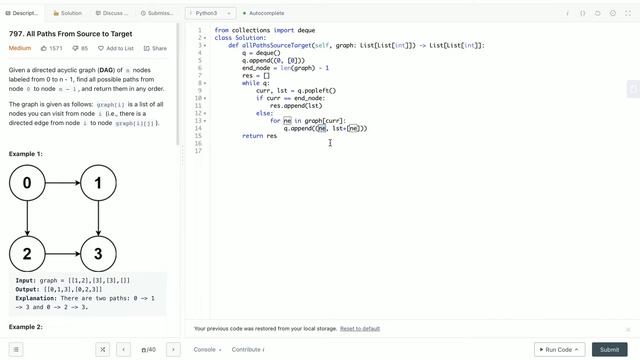Expand the Console panel

click(x=207, y=349)
